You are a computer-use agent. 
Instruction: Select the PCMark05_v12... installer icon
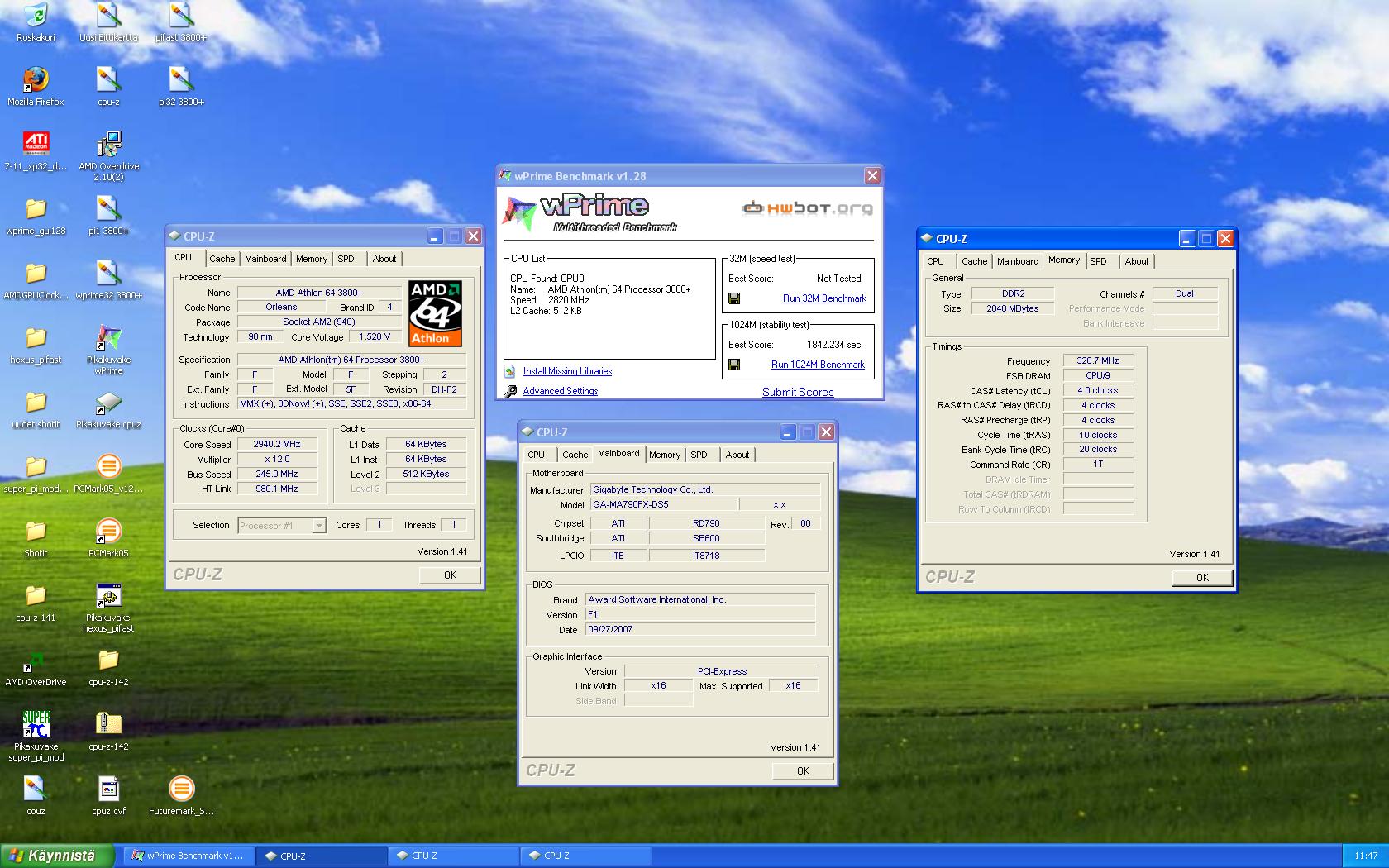point(108,466)
